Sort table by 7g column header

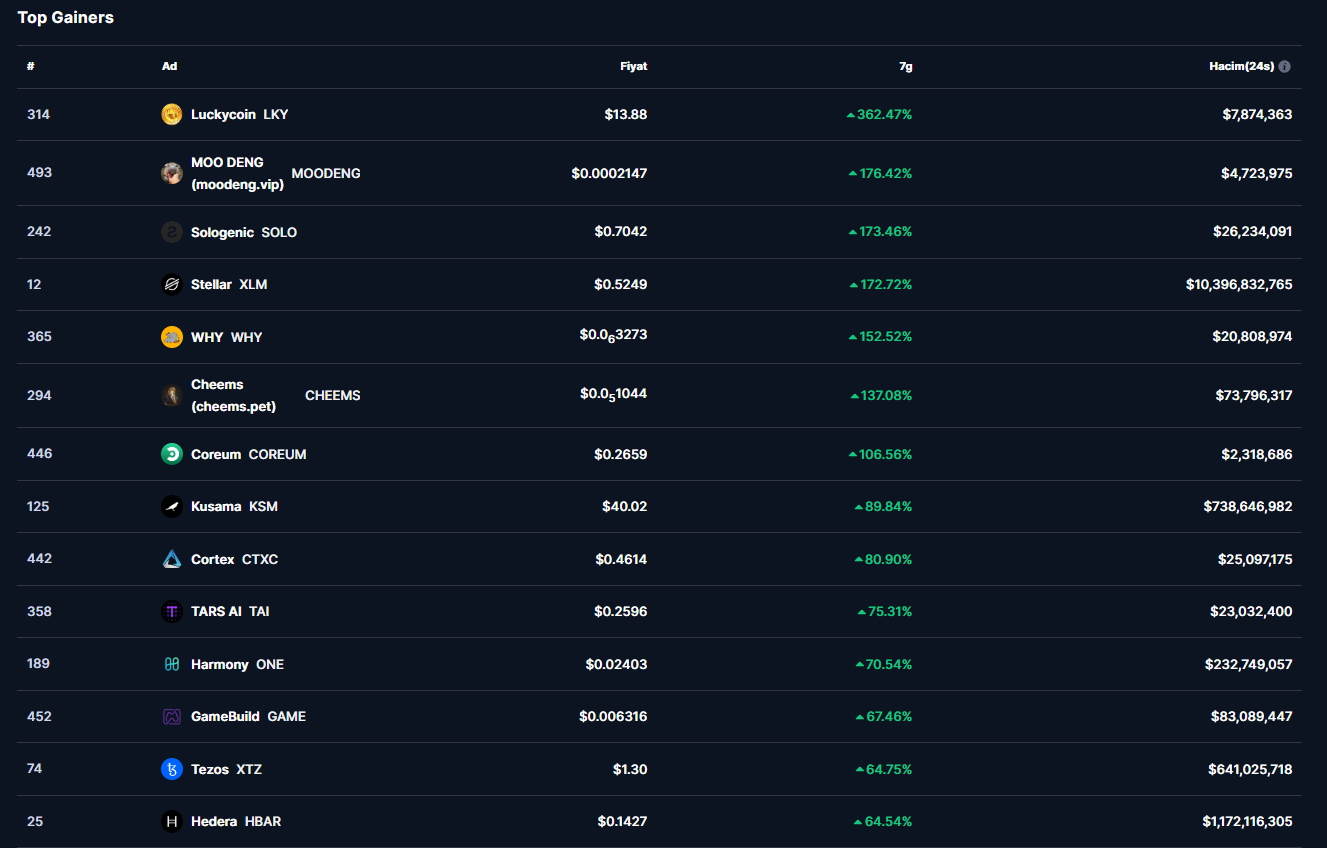pos(905,67)
